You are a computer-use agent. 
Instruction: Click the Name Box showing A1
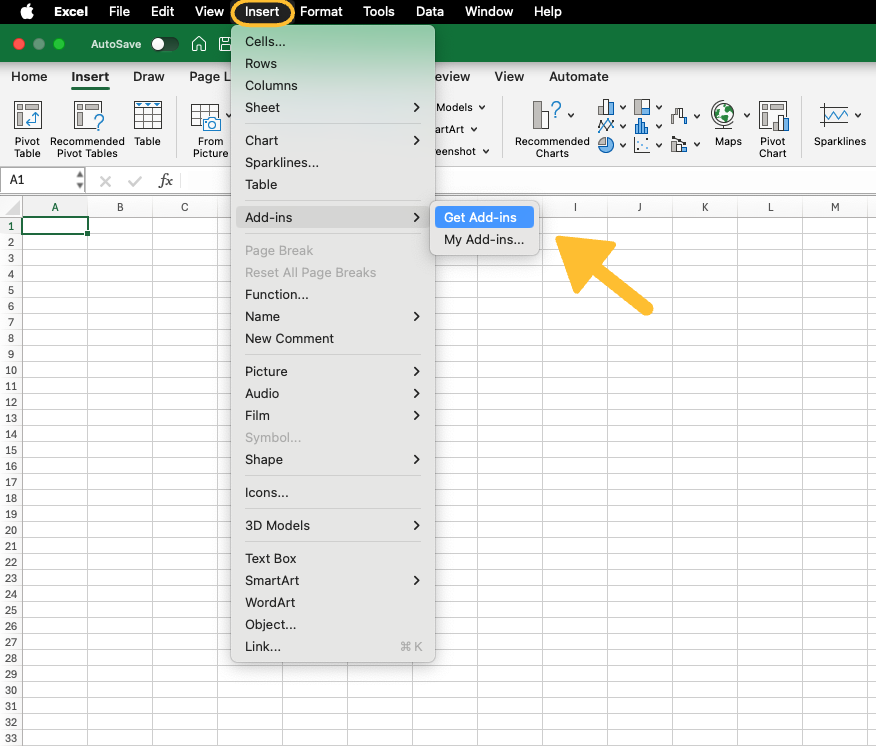click(38, 180)
